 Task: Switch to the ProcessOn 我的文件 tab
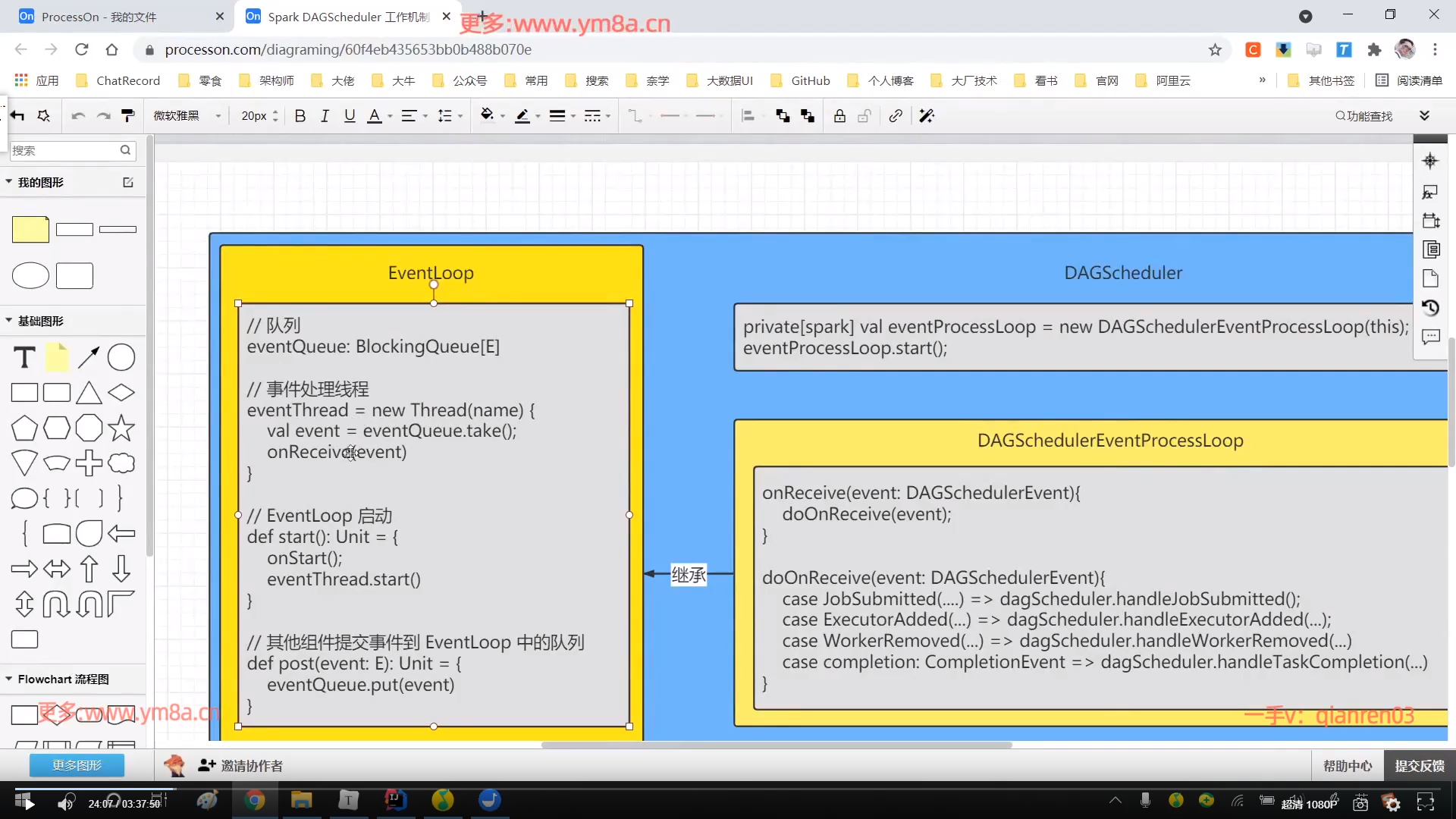tap(99, 17)
